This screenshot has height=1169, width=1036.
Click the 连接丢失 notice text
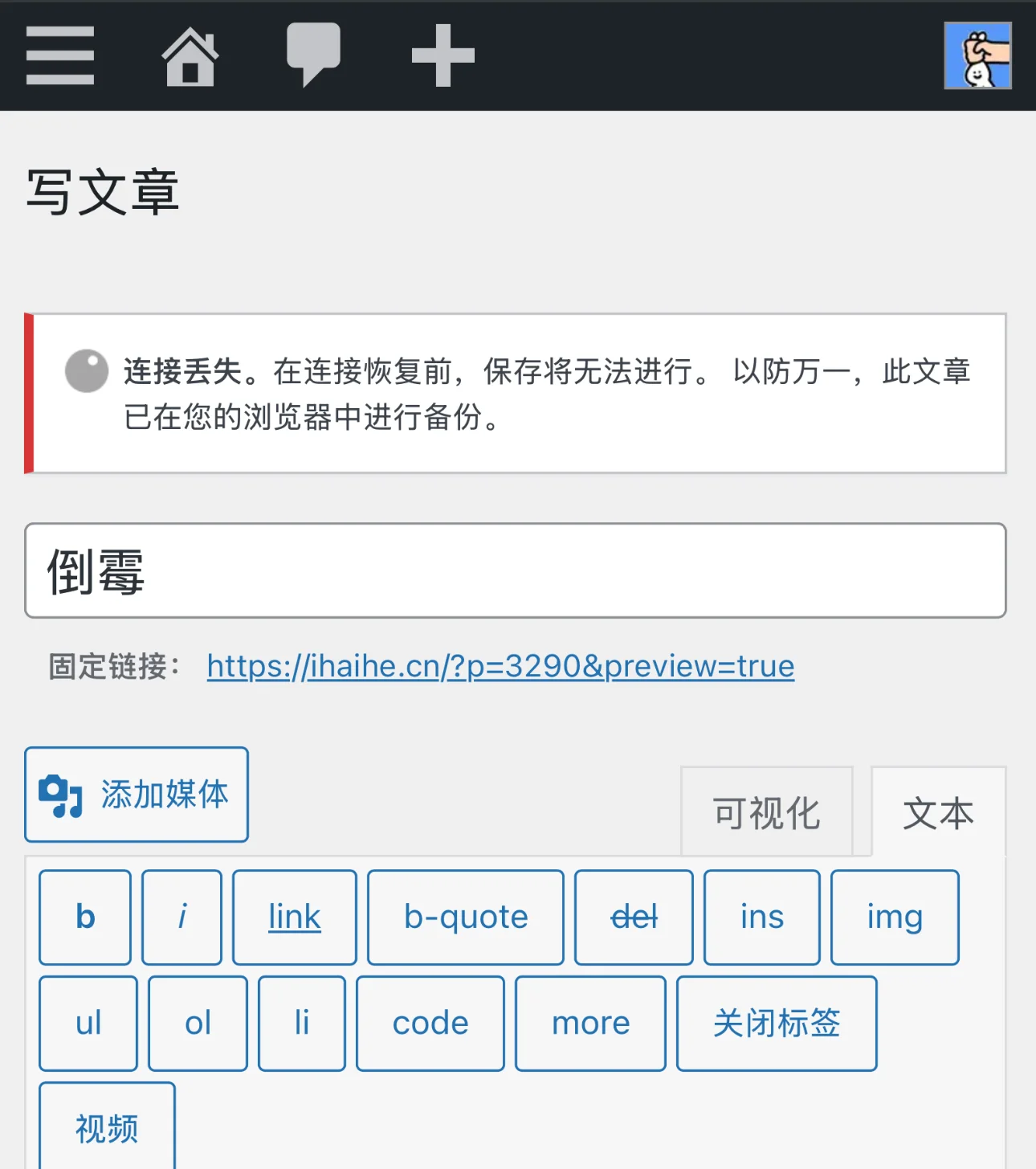(x=547, y=394)
